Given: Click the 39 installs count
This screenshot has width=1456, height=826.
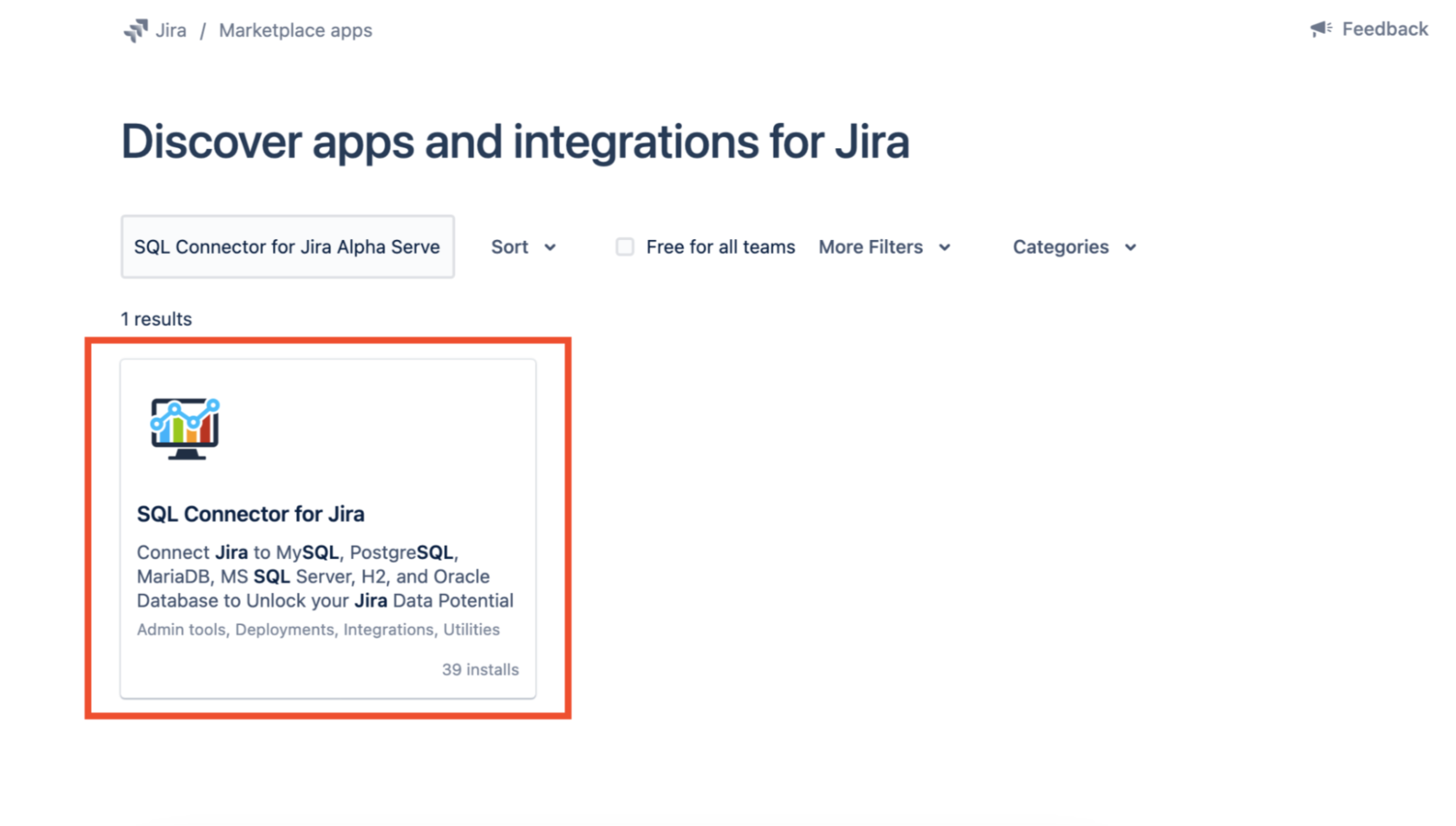Looking at the screenshot, I should pyautogui.click(x=479, y=668).
